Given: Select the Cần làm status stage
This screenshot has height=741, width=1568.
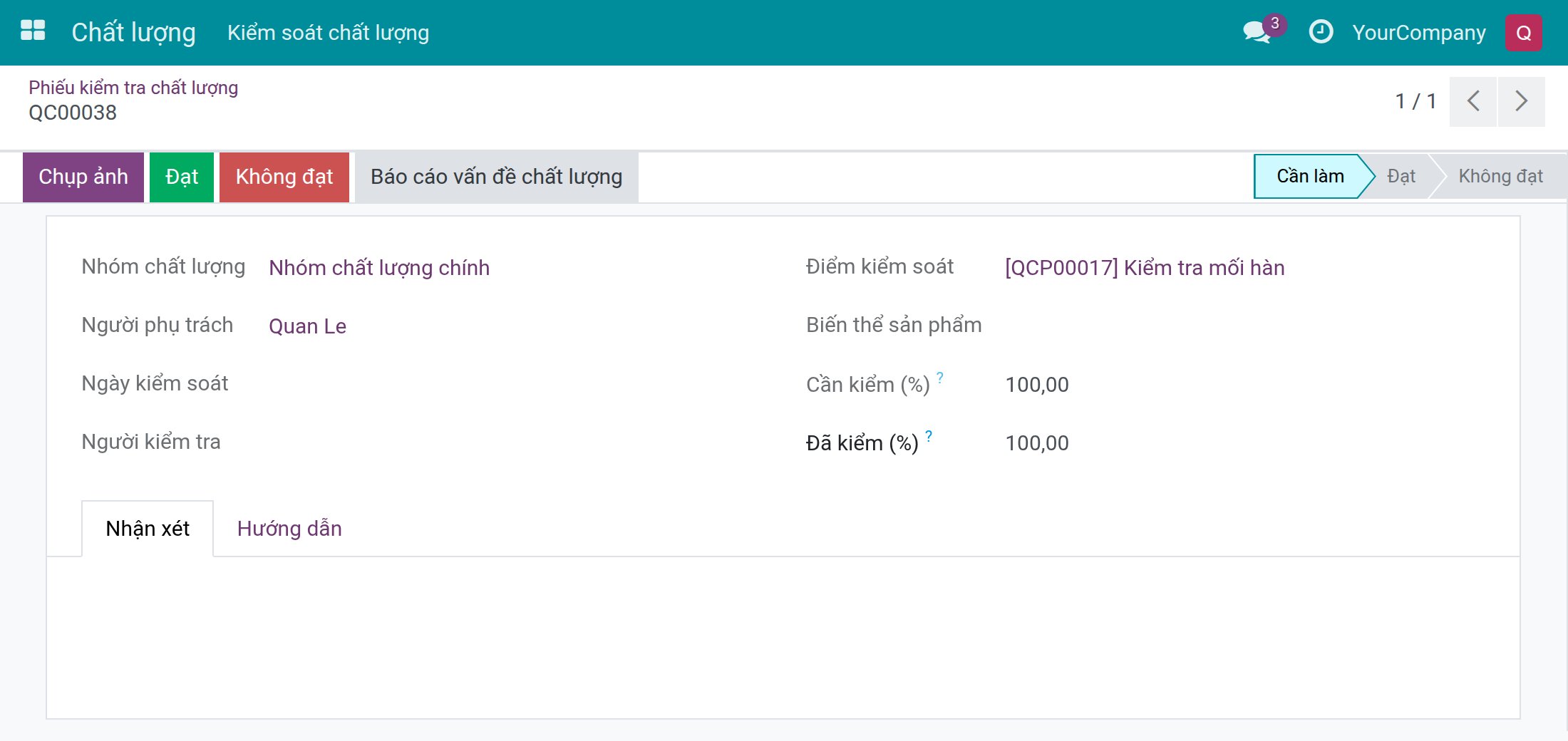Looking at the screenshot, I should pyautogui.click(x=1310, y=176).
